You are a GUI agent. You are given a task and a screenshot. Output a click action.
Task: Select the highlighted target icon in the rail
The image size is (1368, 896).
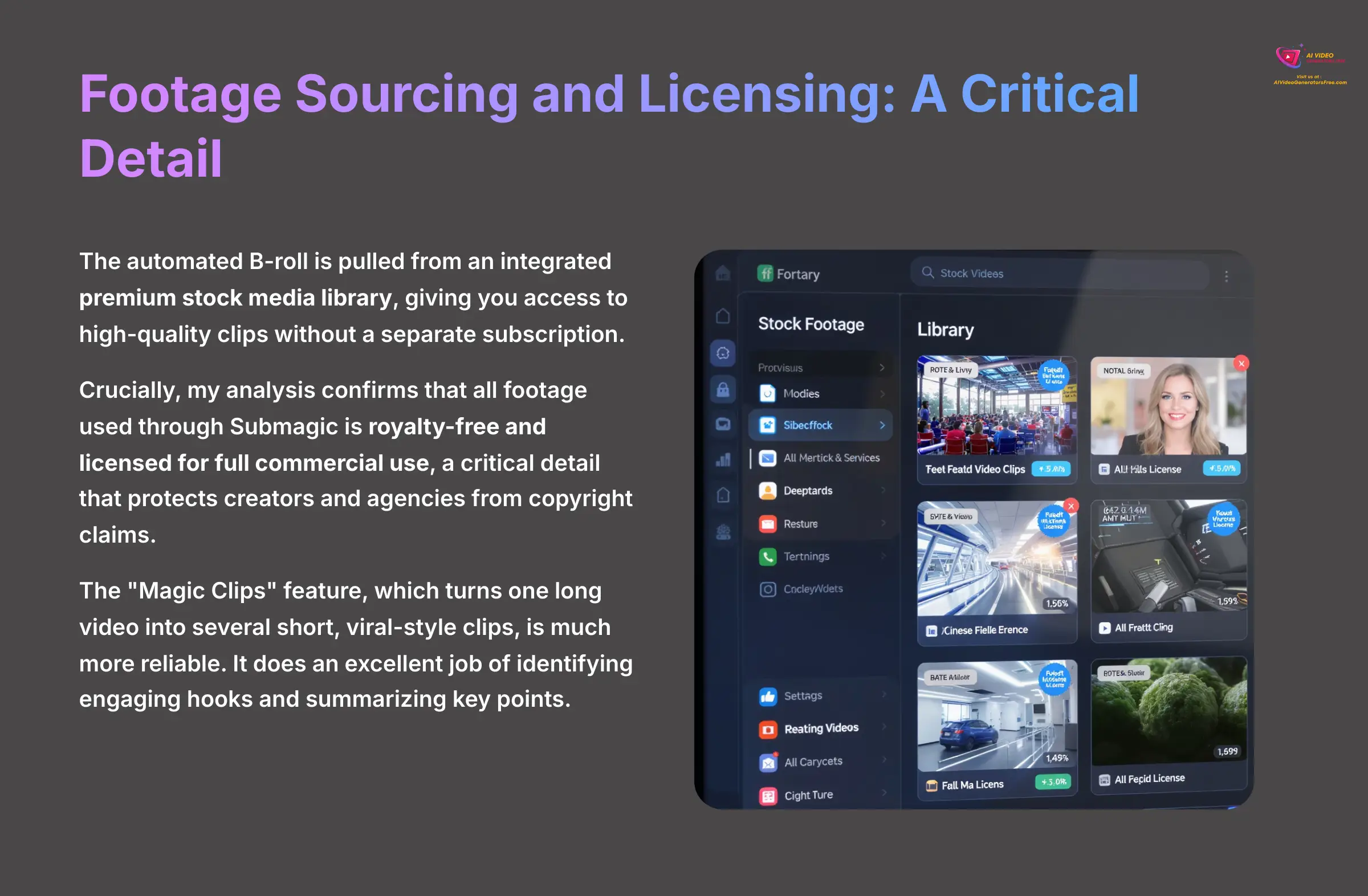coord(723,353)
